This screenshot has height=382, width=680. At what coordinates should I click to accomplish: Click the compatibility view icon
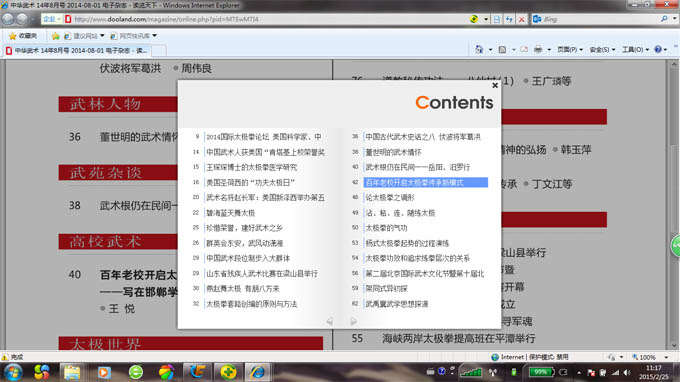497,19
